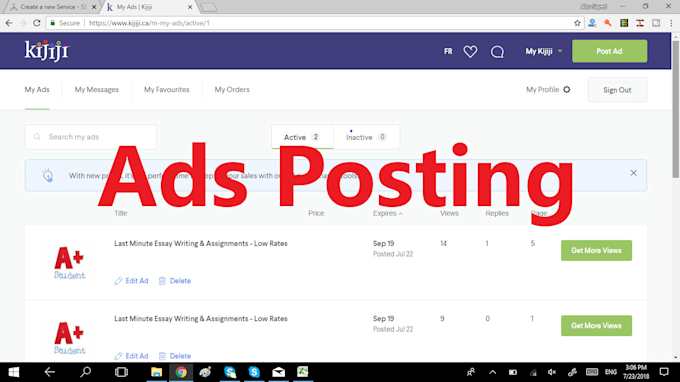This screenshot has width=680, height=382.
Task: Click Edit Ad for the ad with 9 views
Action: (x=131, y=356)
